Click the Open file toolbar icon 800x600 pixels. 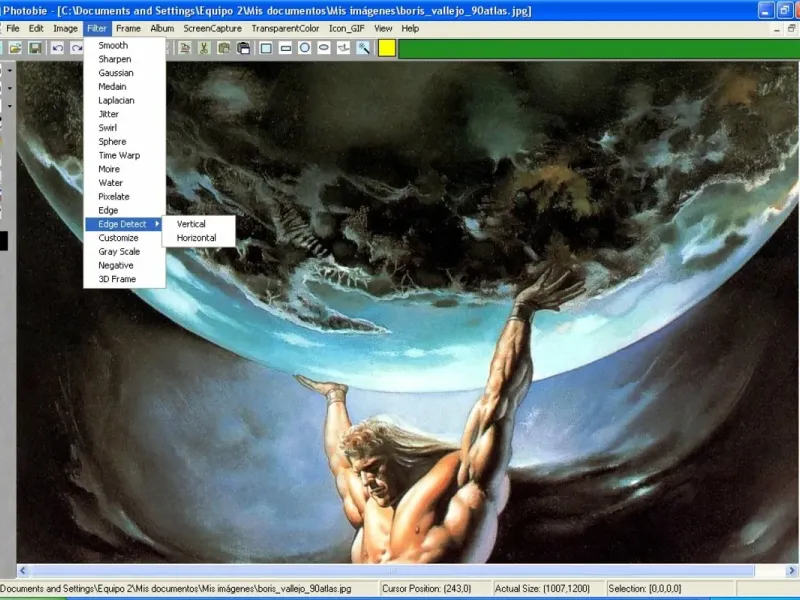pos(15,48)
